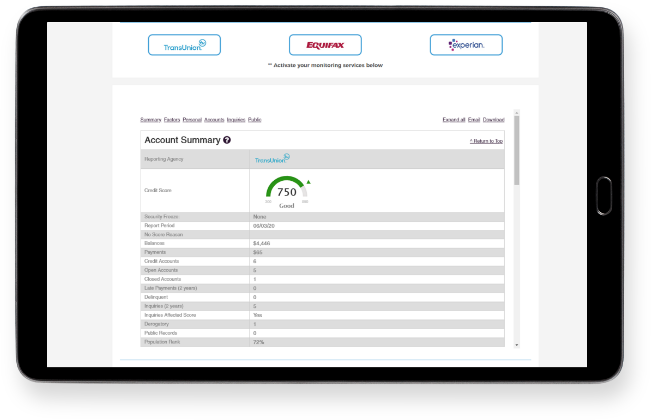Open the Personal section link
The height and width of the screenshot is (420, 651).
pyautogui.click(x=193, y=119)
